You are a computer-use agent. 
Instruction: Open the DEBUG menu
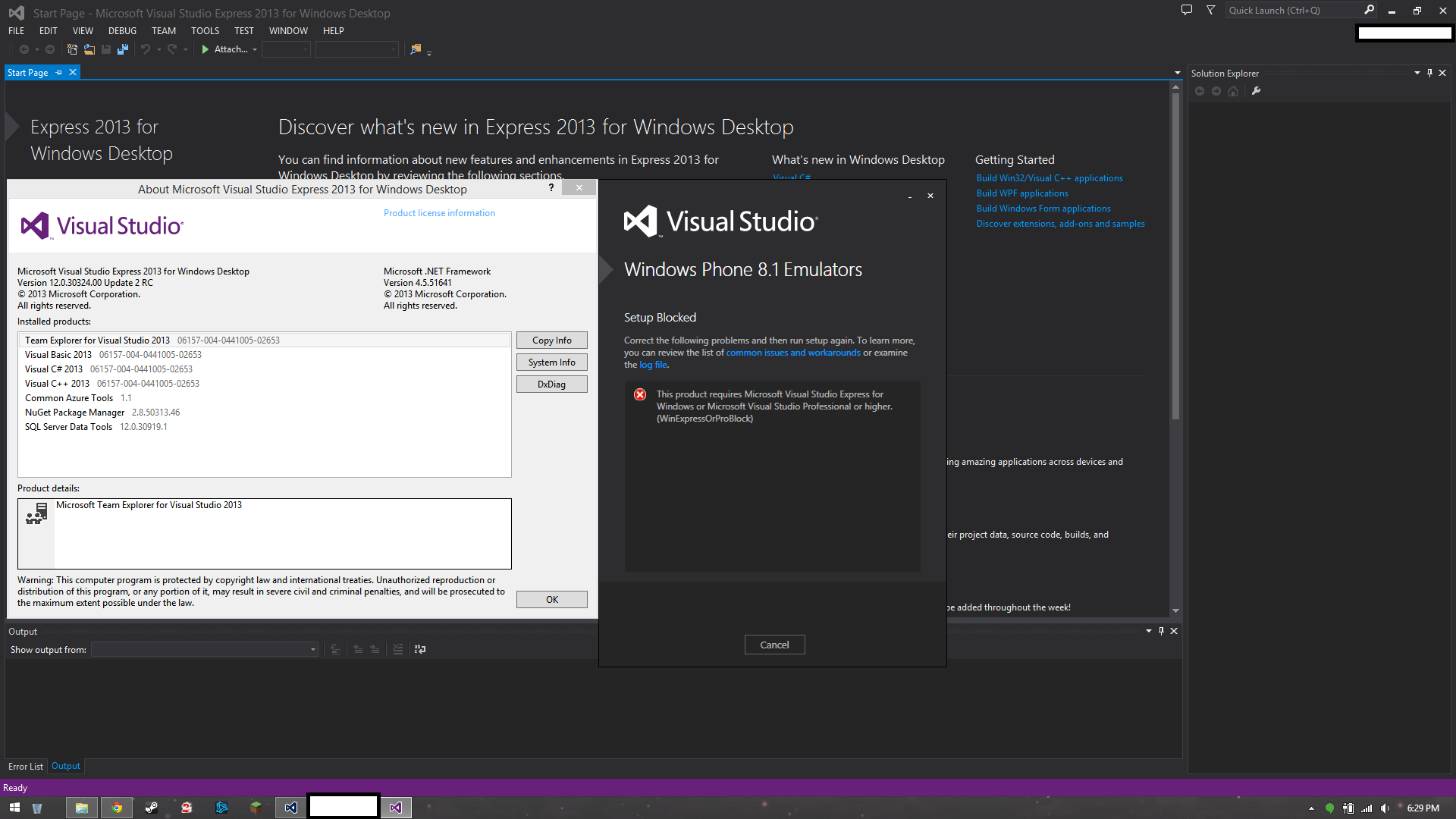122,30
